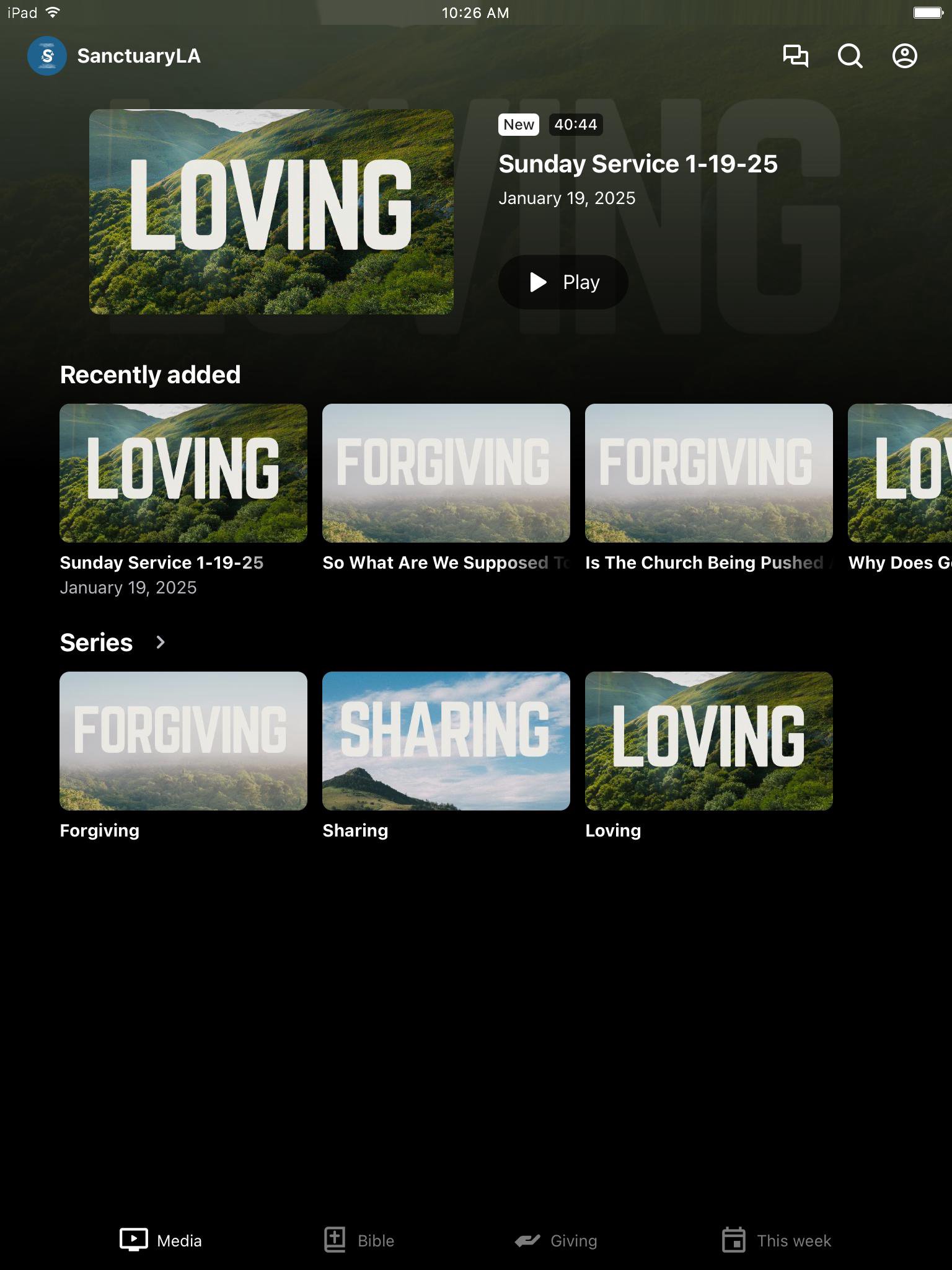Open 'Is The Church Being Pushed' video
The height and width of the screenshot is (1270, 952).
(x=709, y=473)
